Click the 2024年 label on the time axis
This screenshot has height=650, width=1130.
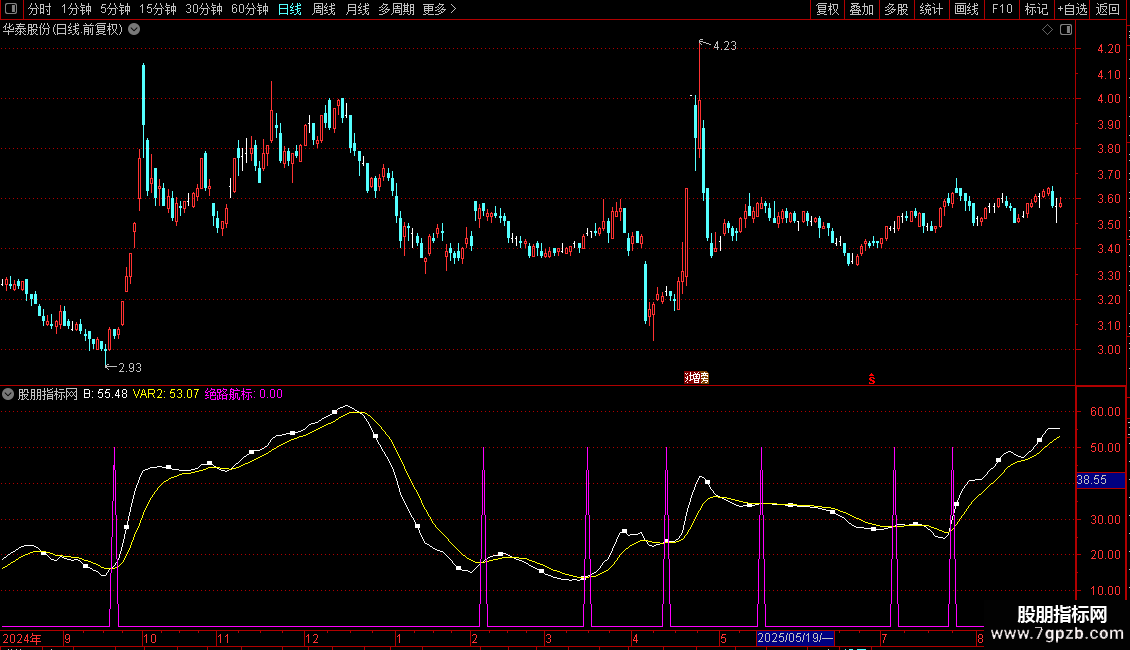click(x=22, y=639)
